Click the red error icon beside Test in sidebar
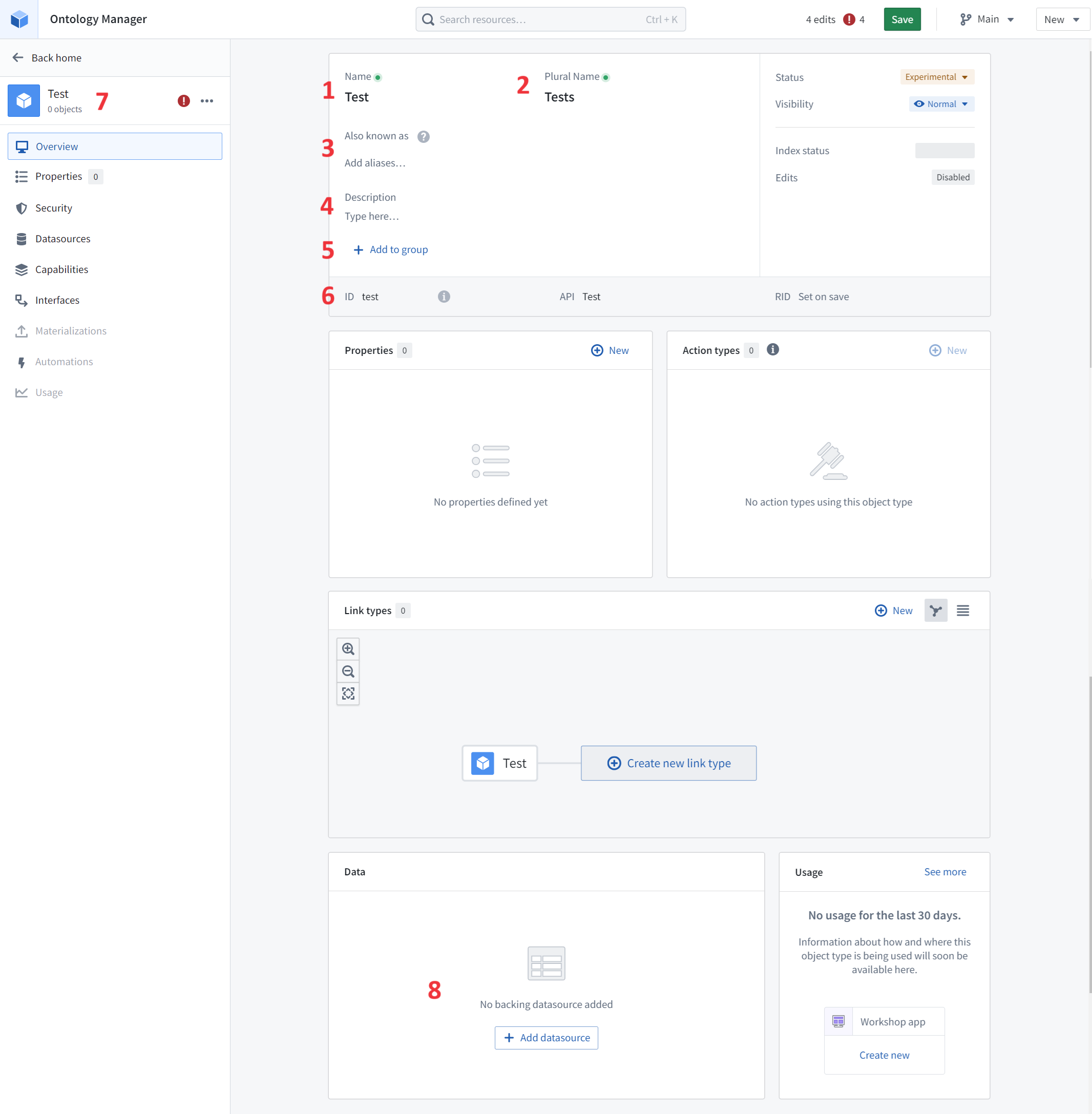Image resolution: width=1092 pixels, height=1114 pixels. click(183, 101)
